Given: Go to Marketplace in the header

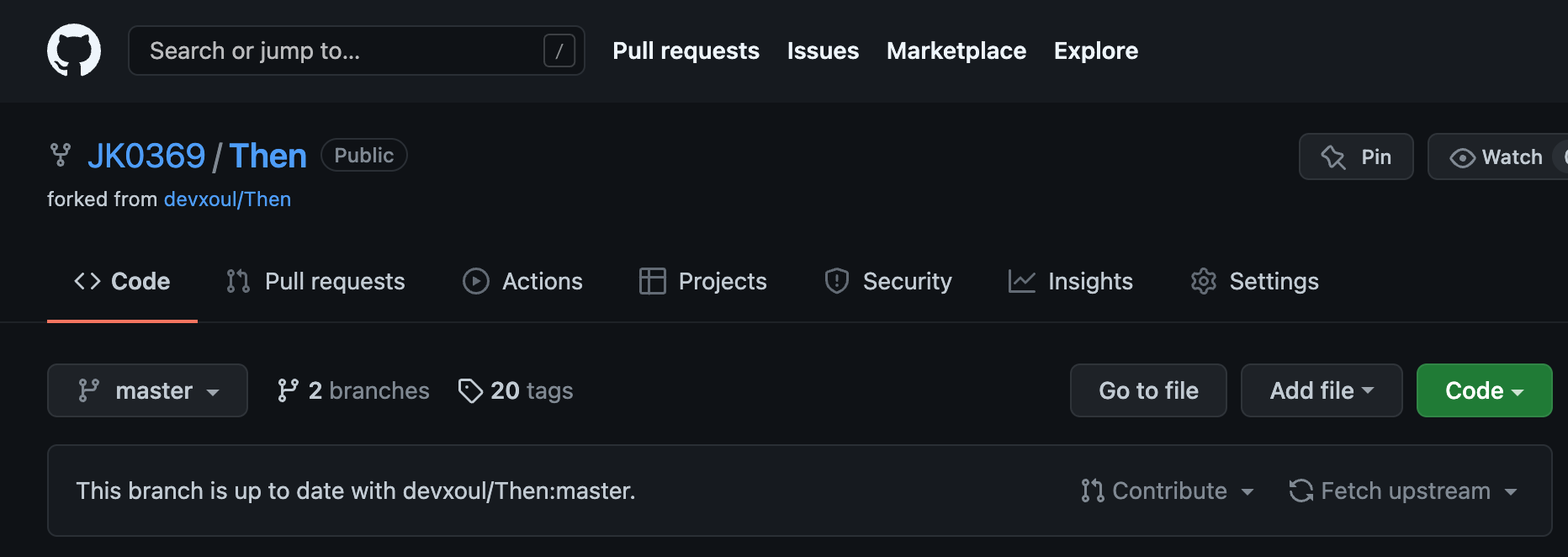Looking at the screenshot, I should (x=956, y=50).
